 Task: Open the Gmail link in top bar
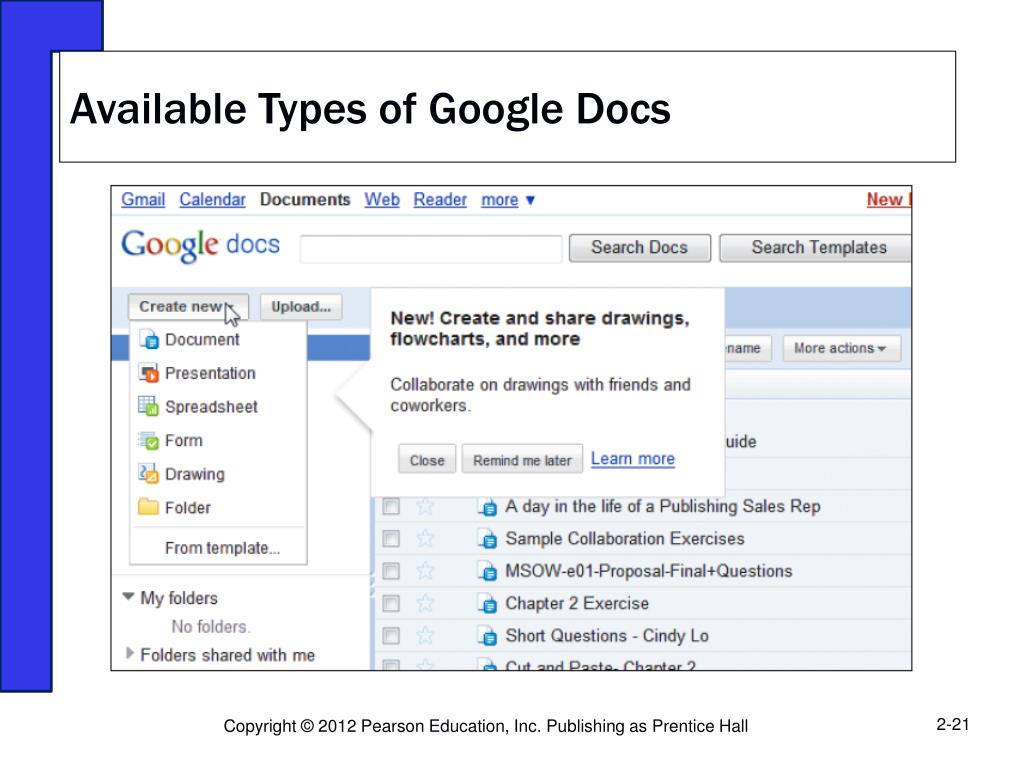pyautogui.click(x=143, y=200)
